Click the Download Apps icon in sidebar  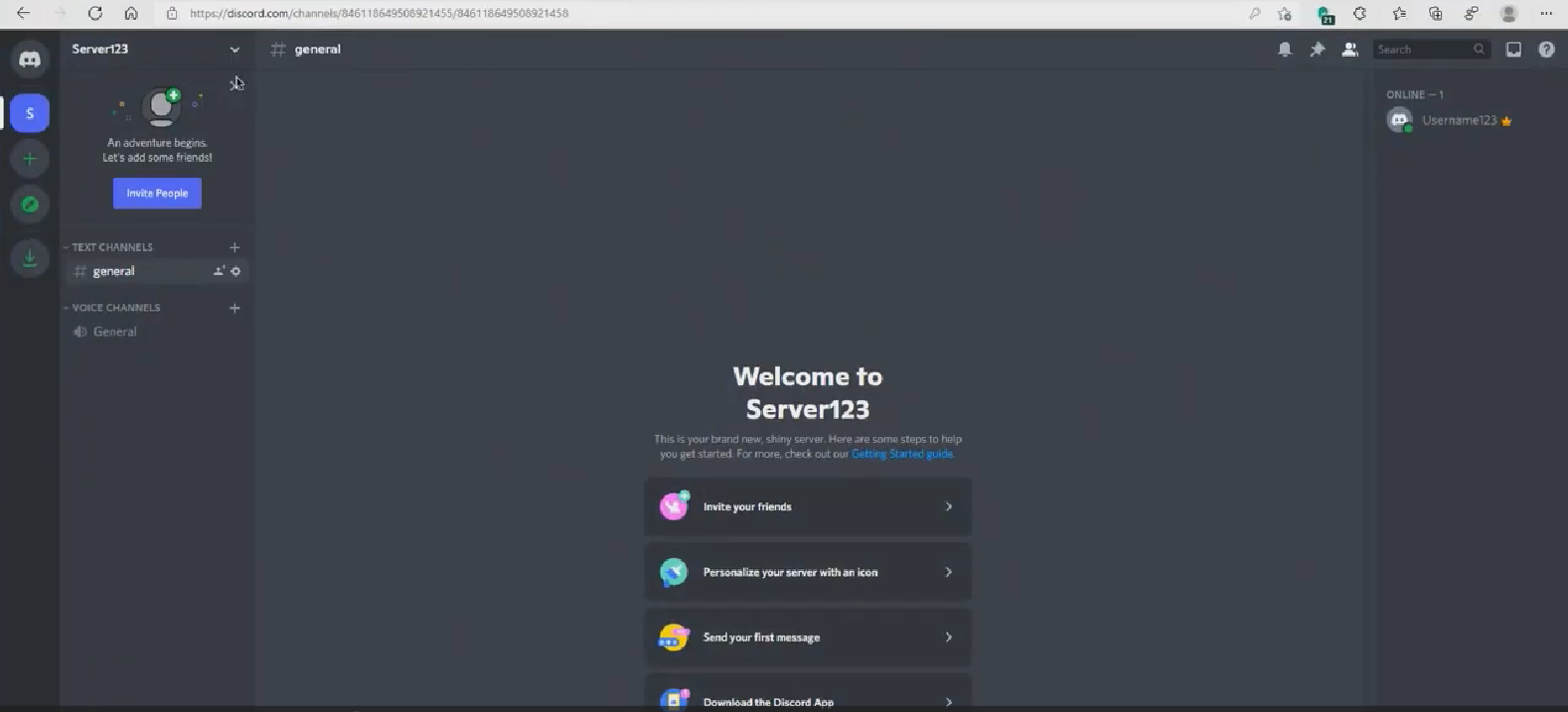[30, 258]
